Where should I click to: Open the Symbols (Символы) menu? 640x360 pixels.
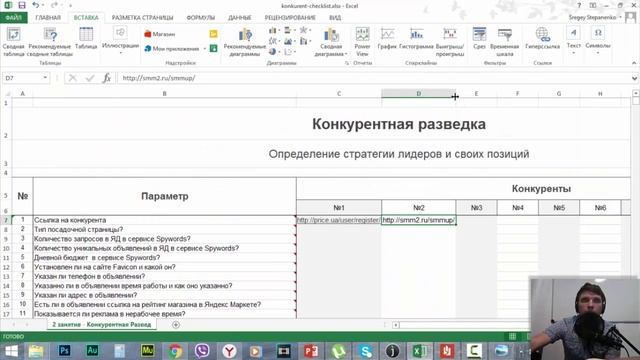point(598,41)
